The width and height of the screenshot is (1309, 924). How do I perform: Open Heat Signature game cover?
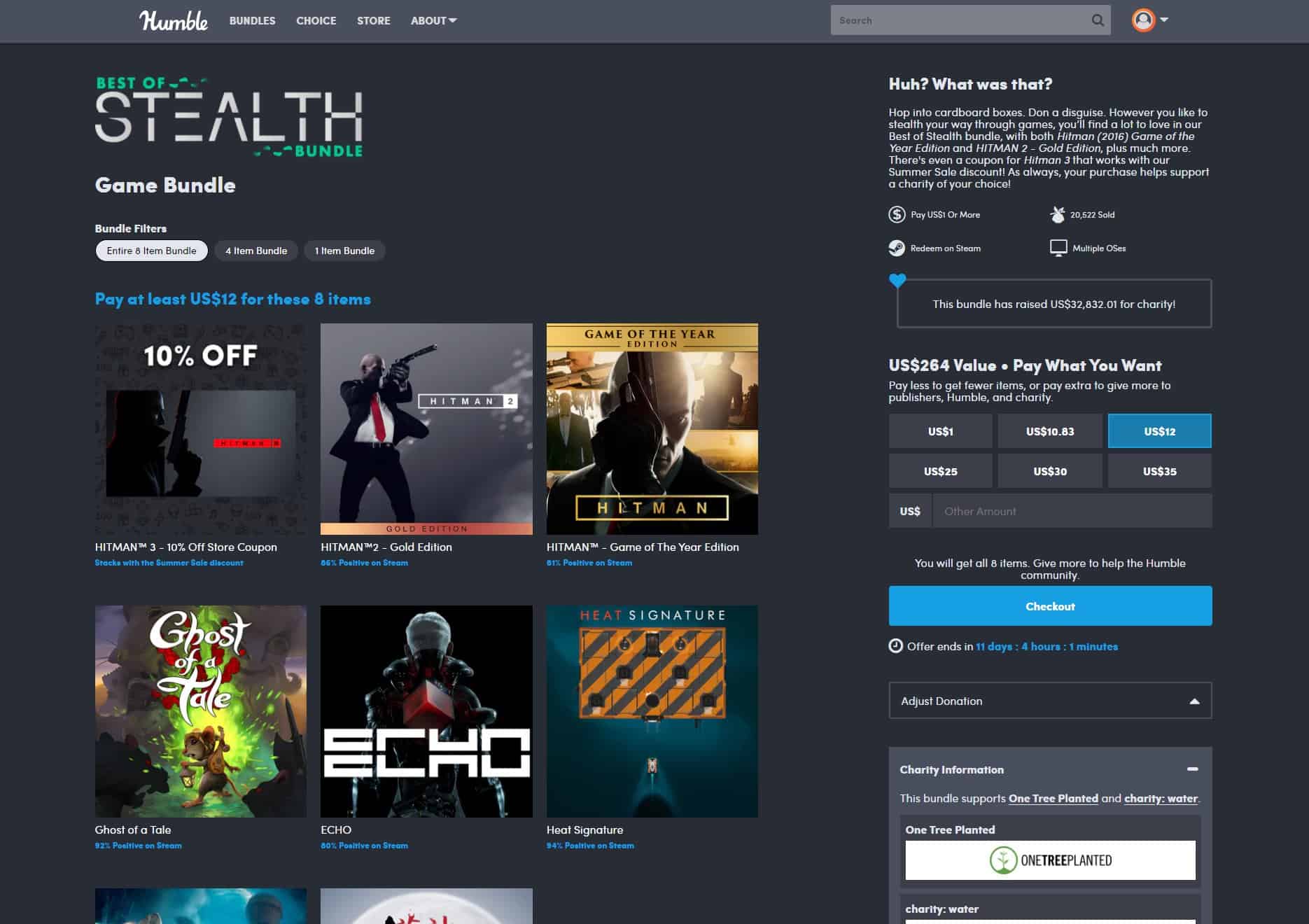[652, 711]
